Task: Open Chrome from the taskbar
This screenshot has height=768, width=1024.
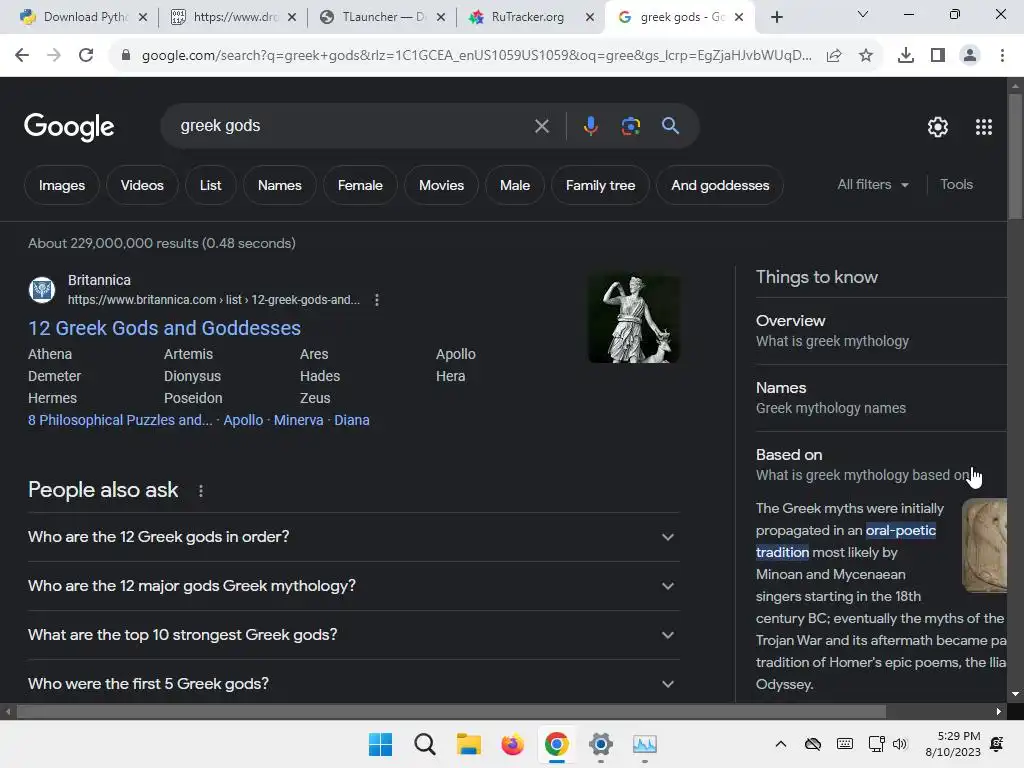Action: click(556, 744)
